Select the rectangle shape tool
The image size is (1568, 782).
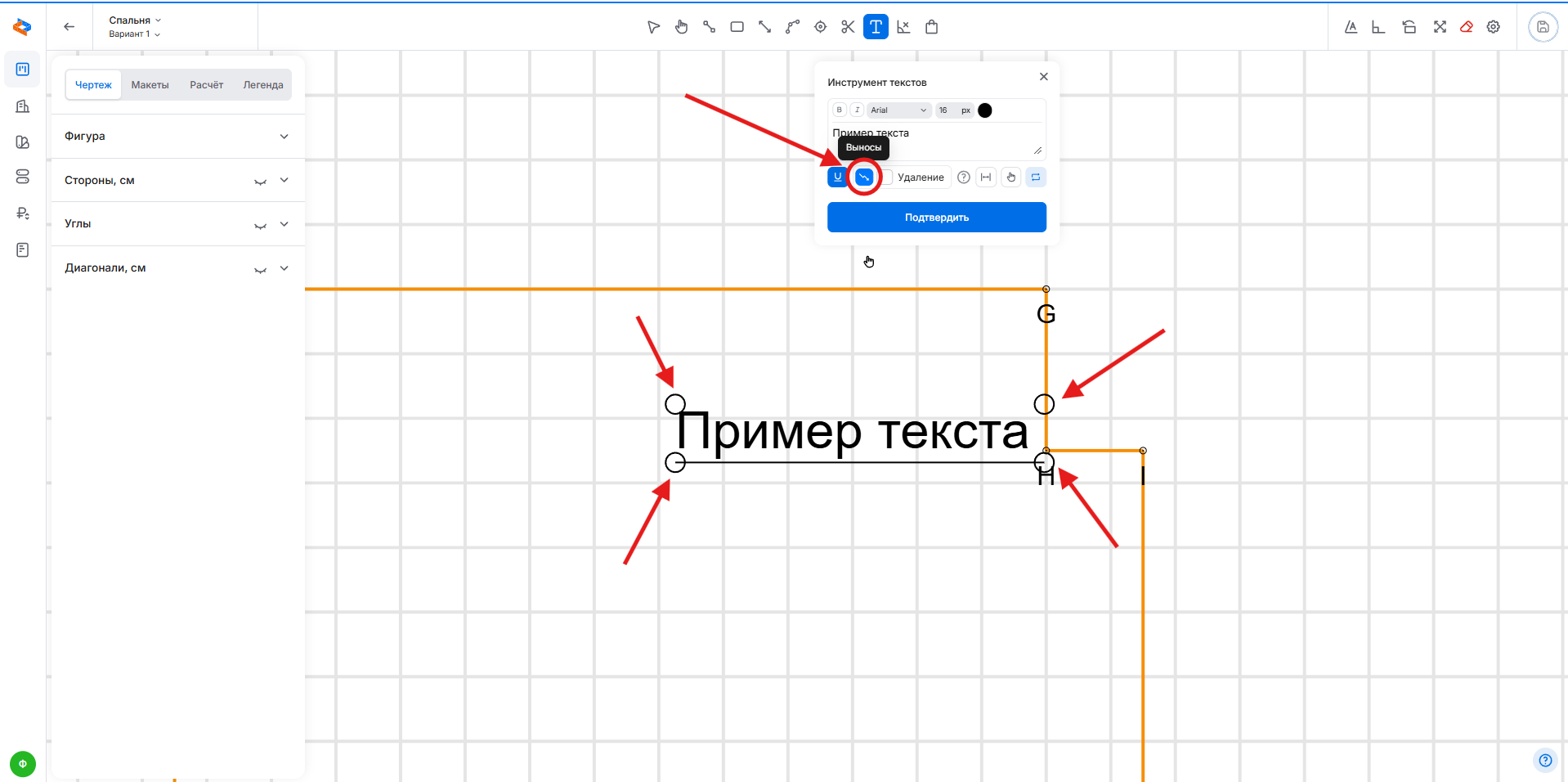pos(737,27)
